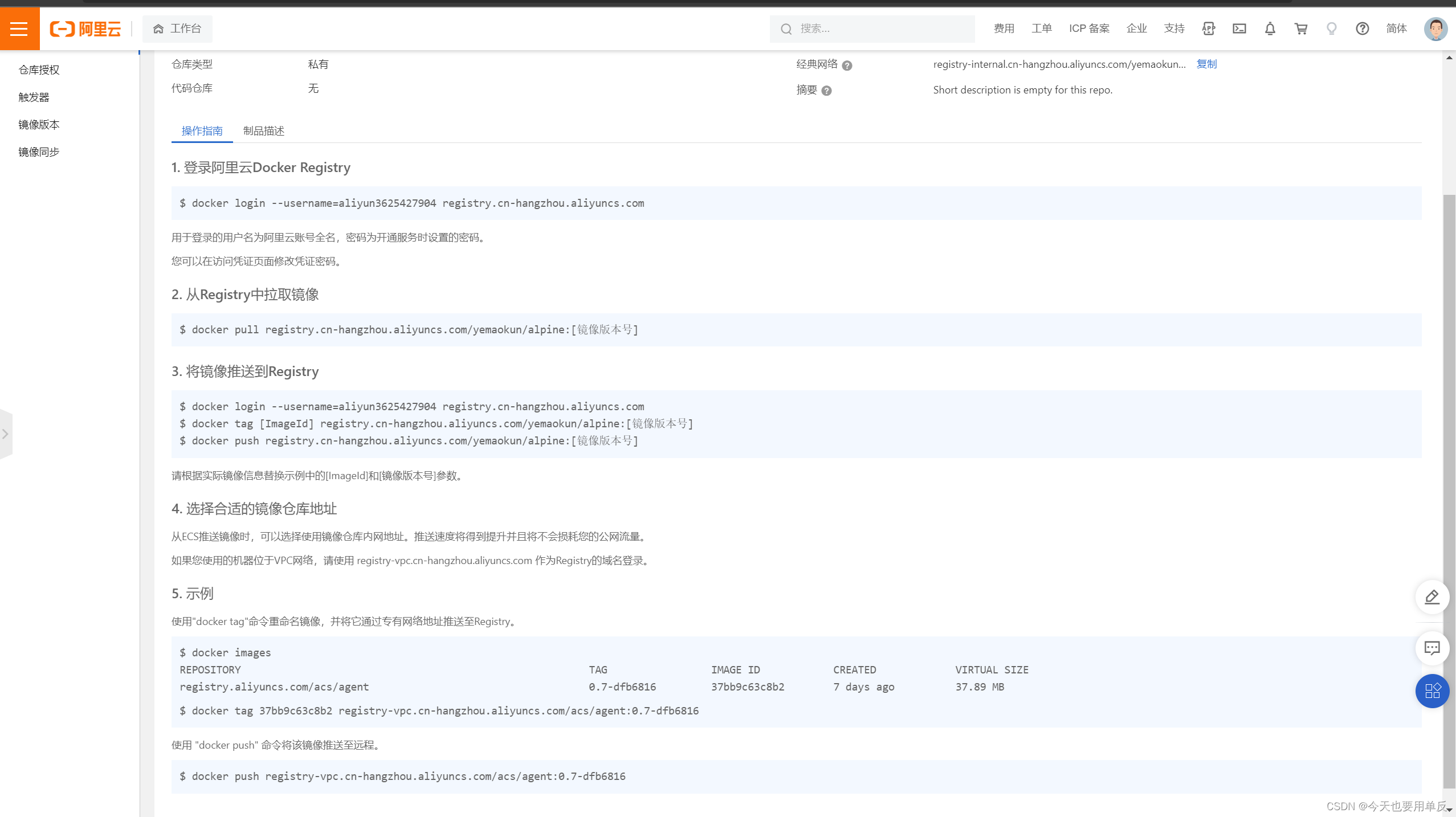Switch to the 制品描述 tab
The image size is (1456, 817).
click(263, 130)
